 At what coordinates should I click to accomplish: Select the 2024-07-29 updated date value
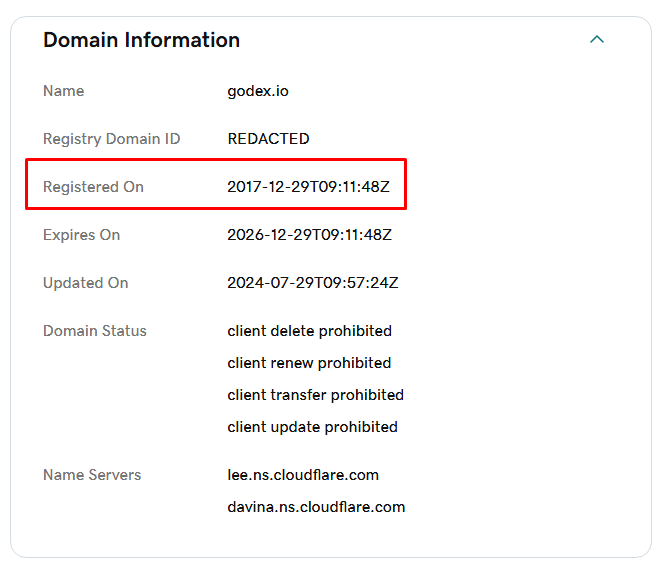click(x=313, y=283)
